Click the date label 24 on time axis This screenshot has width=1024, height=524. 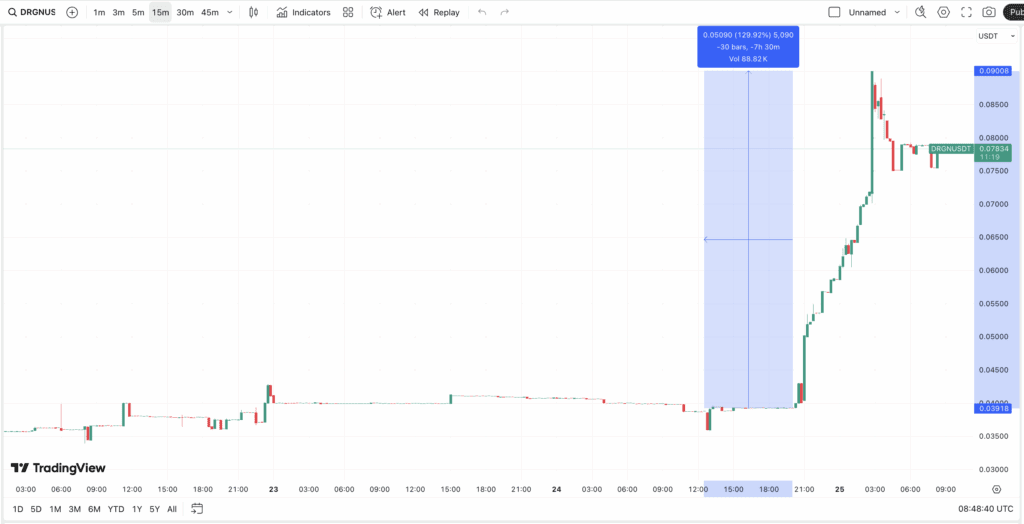pyautogui.click(x=556, y=489)
